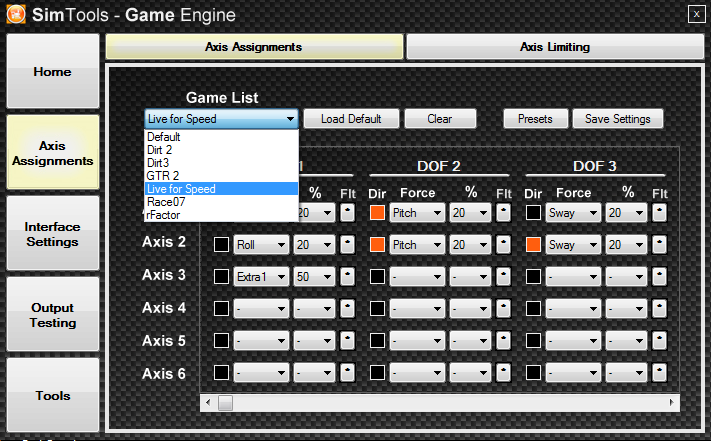The height and width of the screenshot is (441, 711).
Task: Open Axis 2 DOF 1 Roll force dropdown
Action: click(261, 245)
